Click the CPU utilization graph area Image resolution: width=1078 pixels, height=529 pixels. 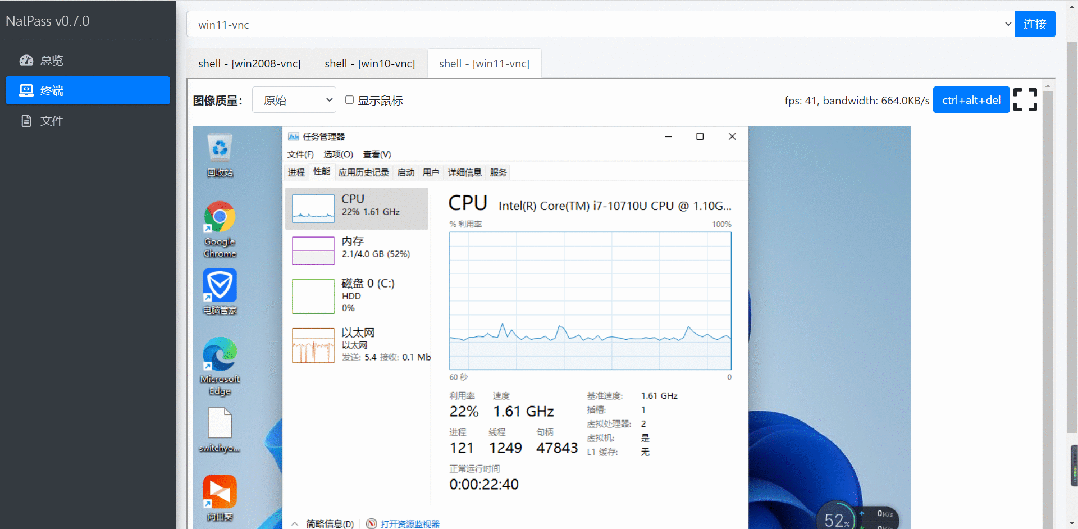[591, 302]
